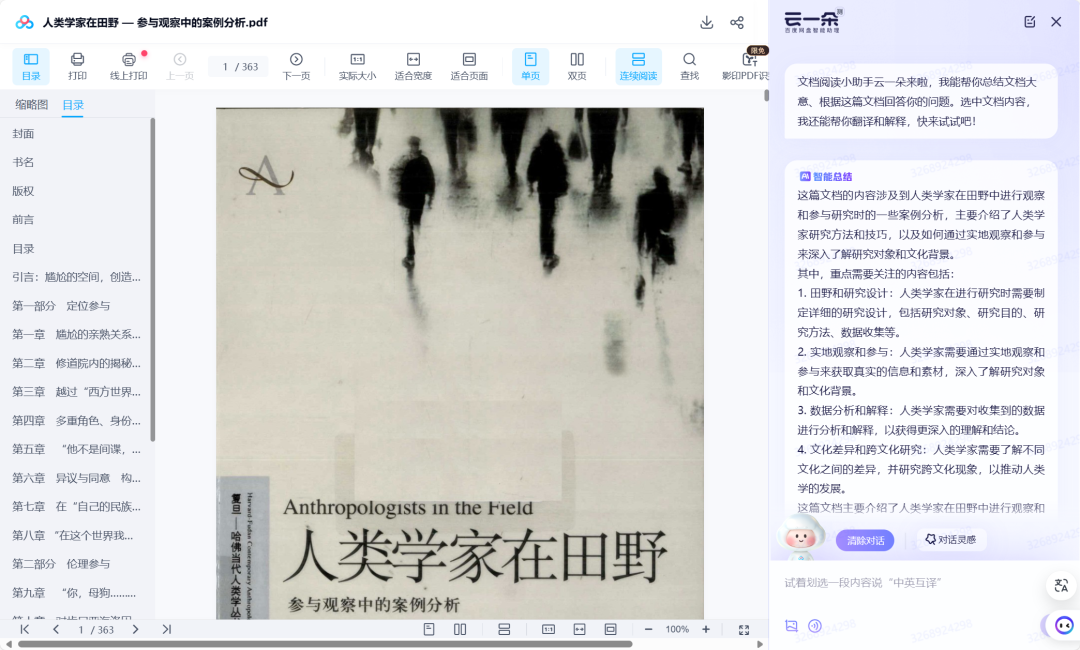The image size is (1080, 650).
Task: Click the horizontal scrollbar at window bottom
Action: coord(325,644)
